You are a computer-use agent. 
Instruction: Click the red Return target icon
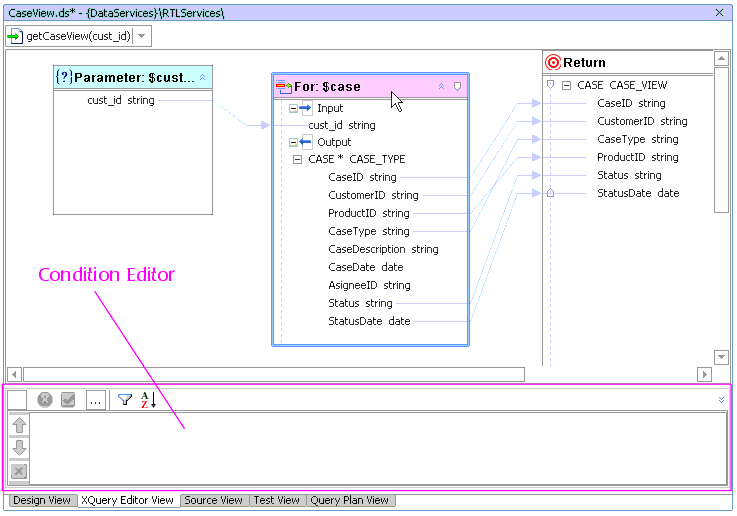(553, 63)
